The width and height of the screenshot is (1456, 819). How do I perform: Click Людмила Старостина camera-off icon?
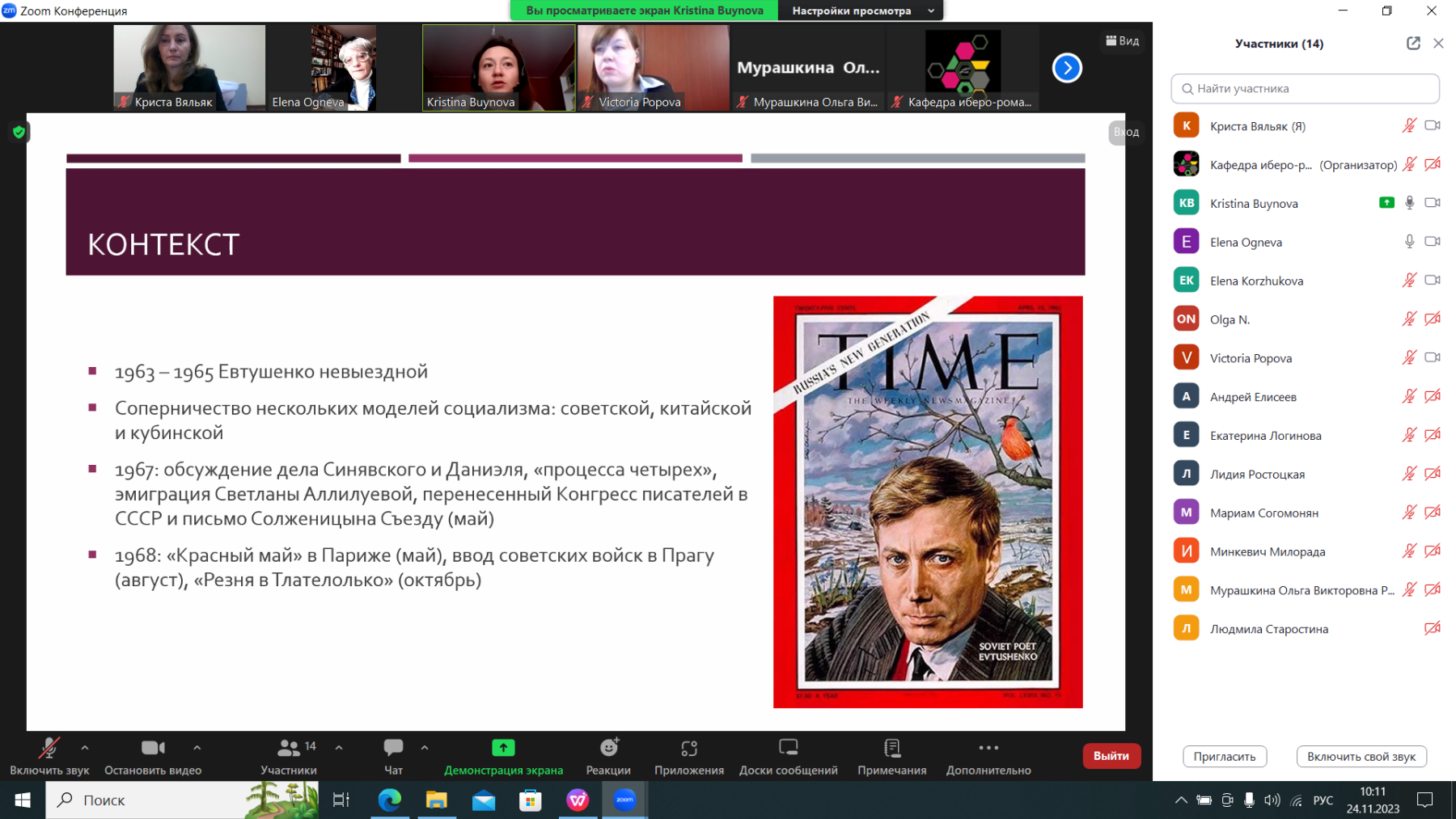[1433, 628]
